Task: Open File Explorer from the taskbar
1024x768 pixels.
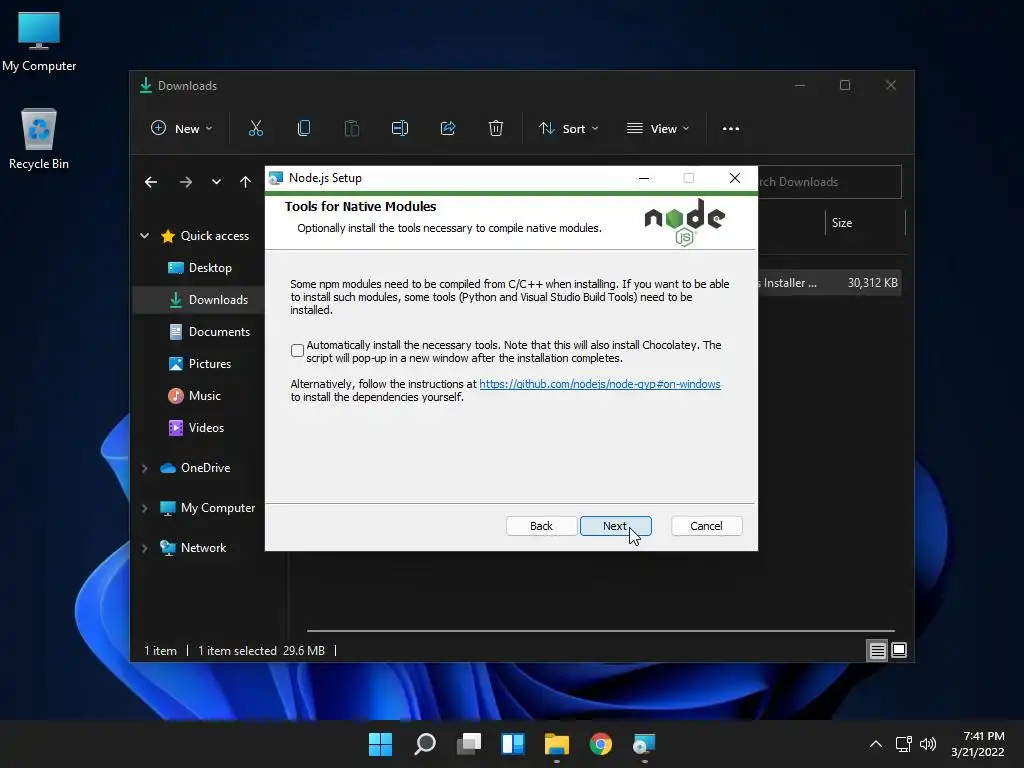Action: 556,744
